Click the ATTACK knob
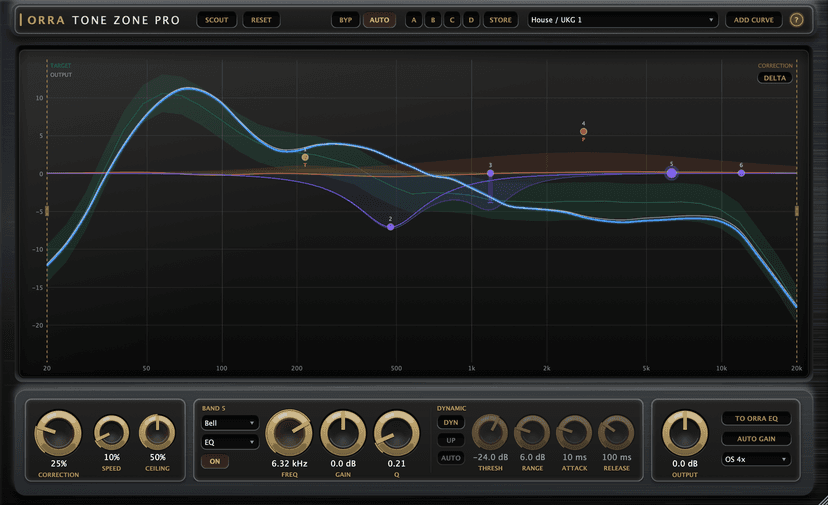This screenshot has height=505, width=828. point(575,433)
